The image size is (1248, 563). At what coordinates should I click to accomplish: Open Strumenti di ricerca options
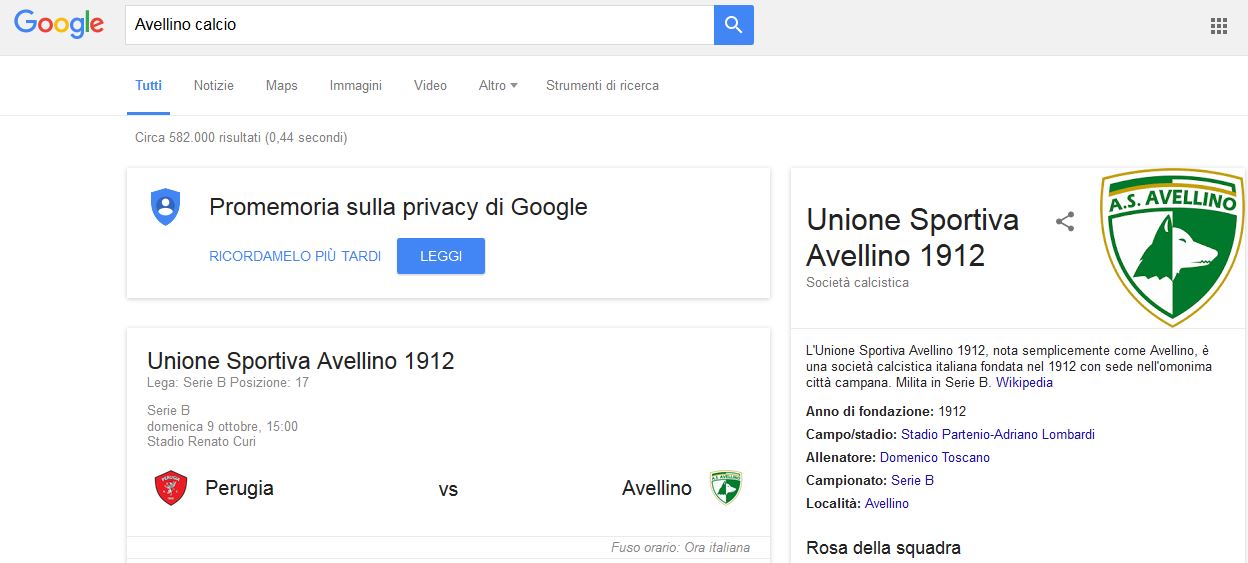[x=602, y=86]
